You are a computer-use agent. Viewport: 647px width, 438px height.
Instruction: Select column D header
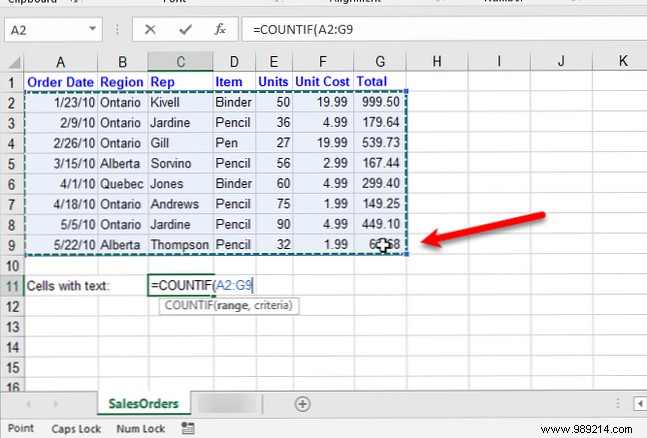[234, 62]
